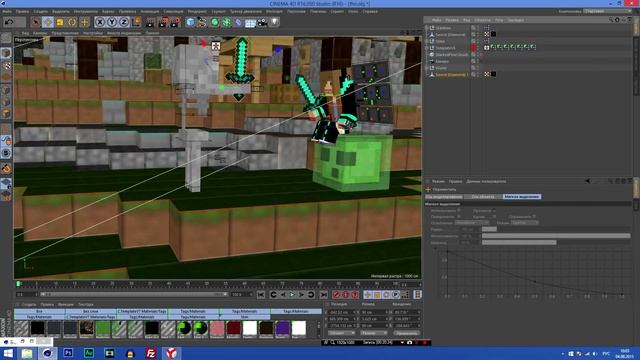This screenshot has height=360, width=640.
Task: Toggle the Parameter (P) keyframe recording button
Action: (396, 295)
